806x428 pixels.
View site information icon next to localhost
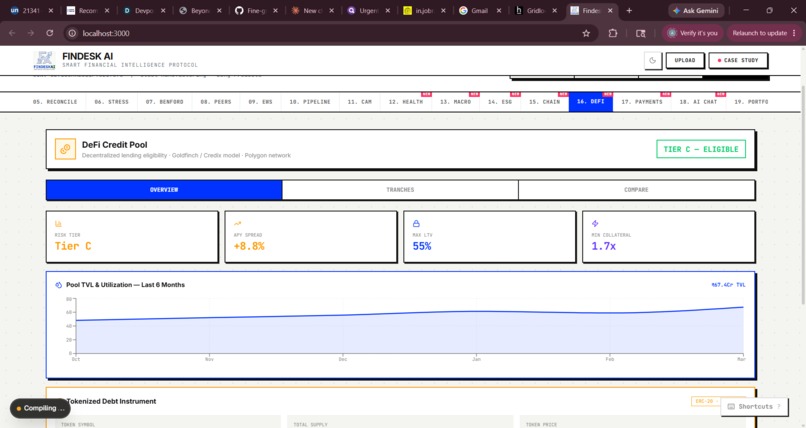(x=72, y=33)
